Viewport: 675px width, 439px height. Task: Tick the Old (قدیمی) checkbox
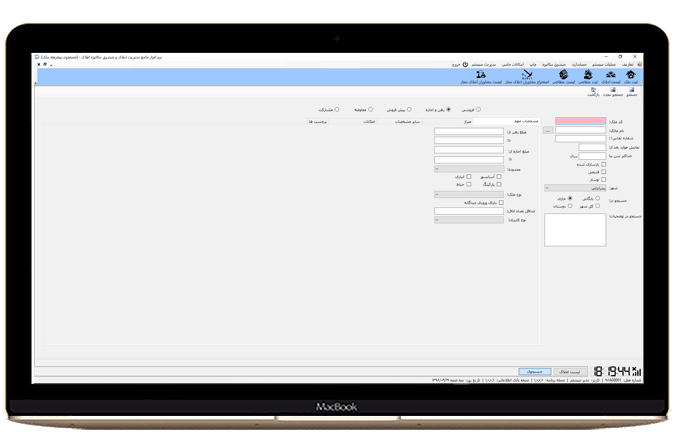point(604,172)
